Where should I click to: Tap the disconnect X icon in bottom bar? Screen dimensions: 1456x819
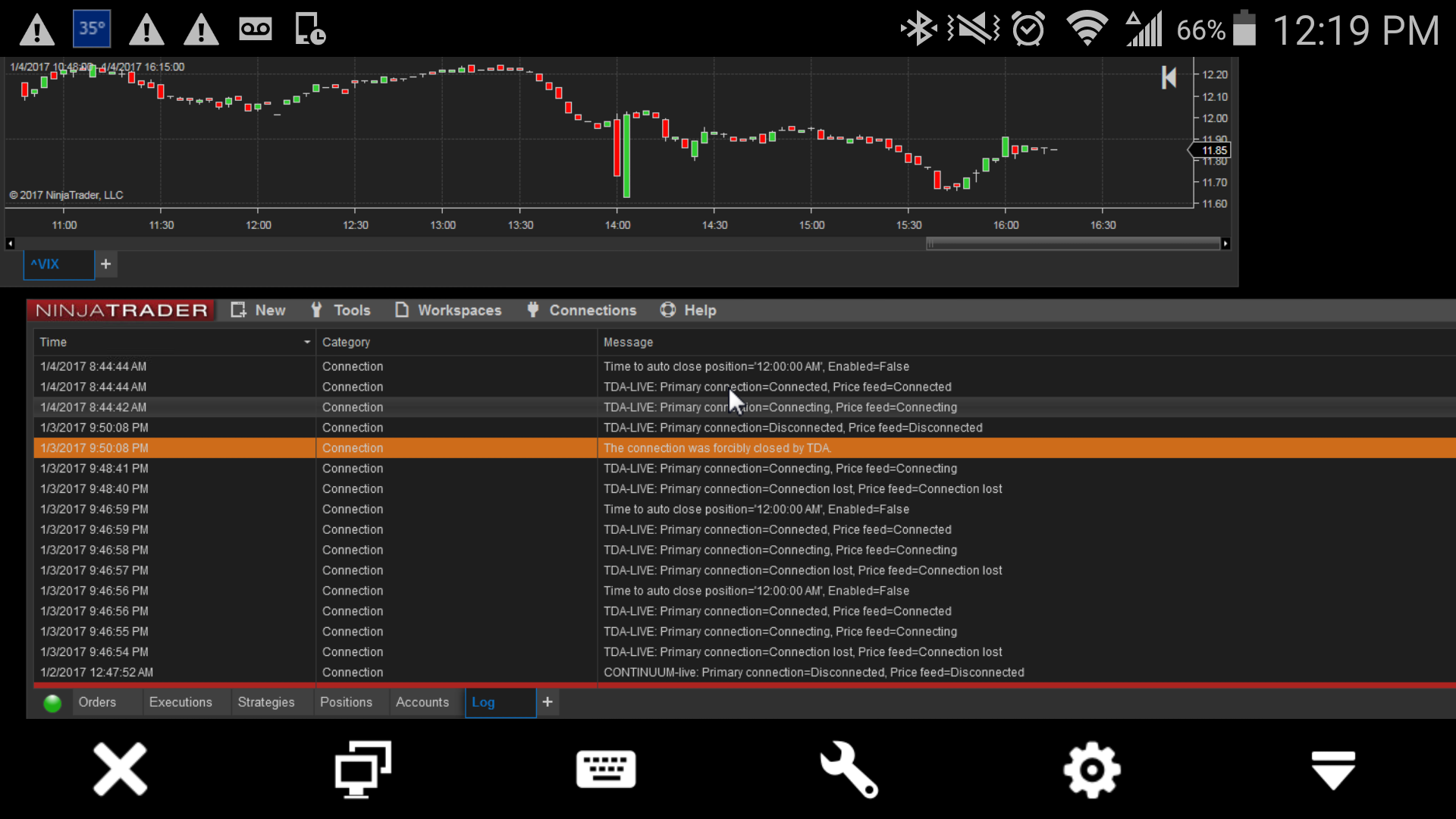click(x=120, y=770)
